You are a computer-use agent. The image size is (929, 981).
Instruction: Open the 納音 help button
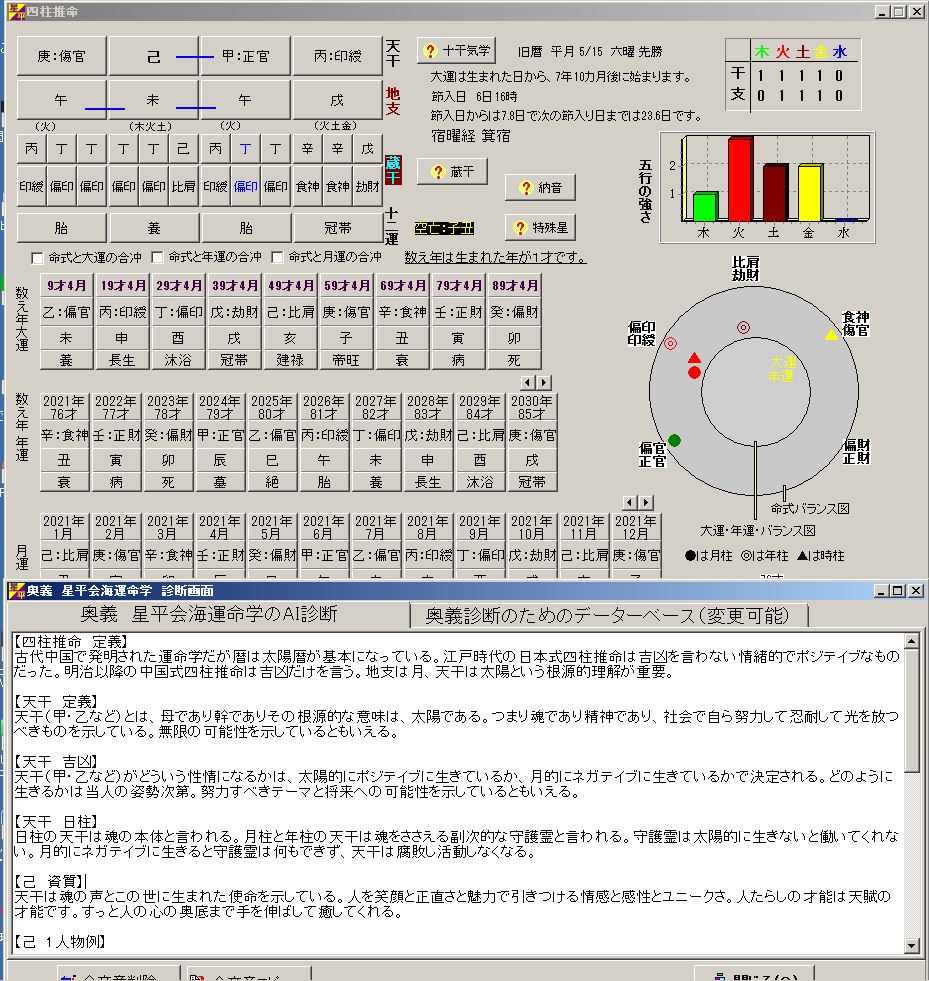tap(540, 187)
